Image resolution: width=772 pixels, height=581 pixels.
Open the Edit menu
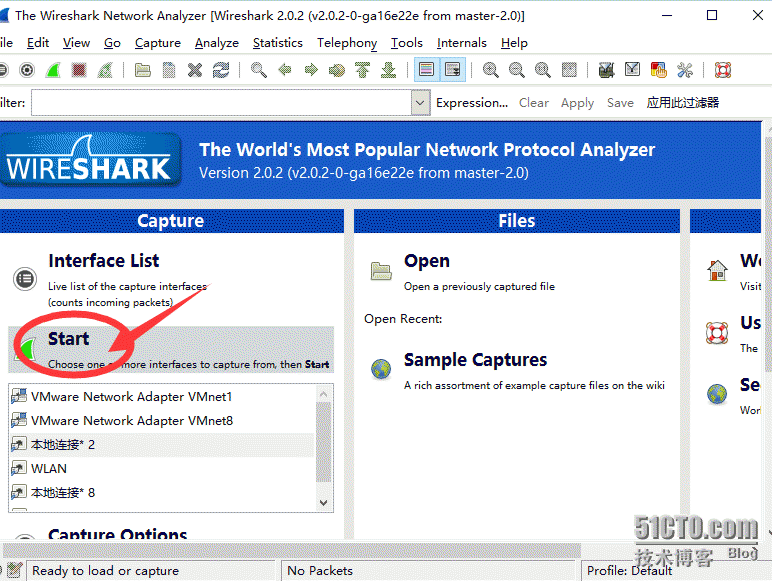pos(37,43)
